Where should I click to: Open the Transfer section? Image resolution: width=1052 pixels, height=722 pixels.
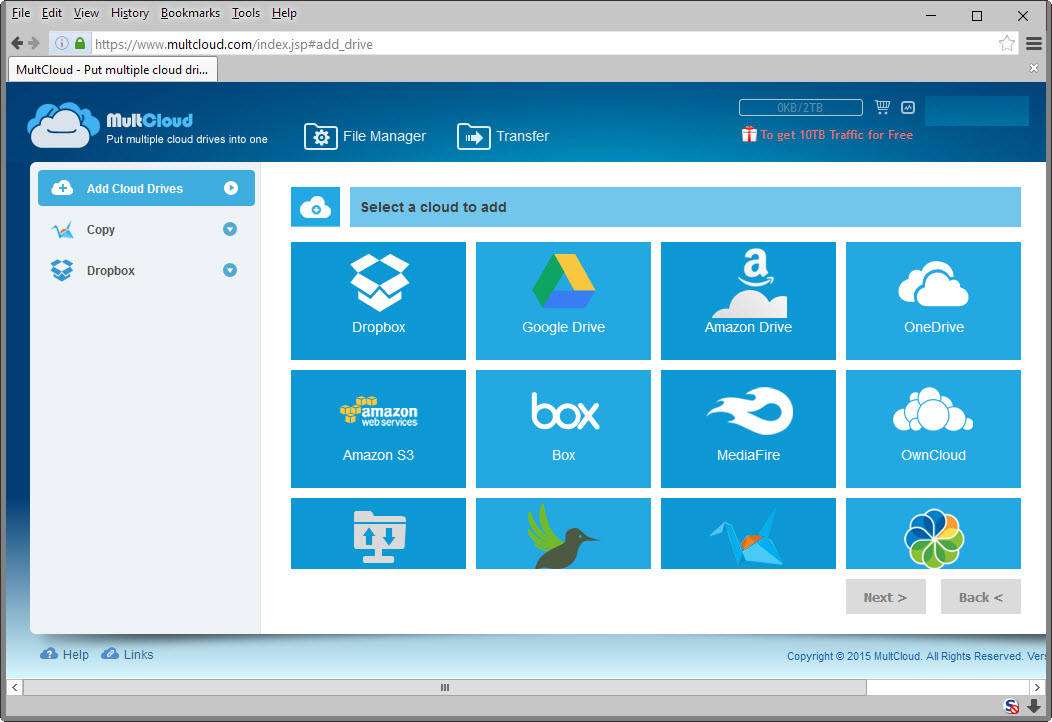pos(503,136)
